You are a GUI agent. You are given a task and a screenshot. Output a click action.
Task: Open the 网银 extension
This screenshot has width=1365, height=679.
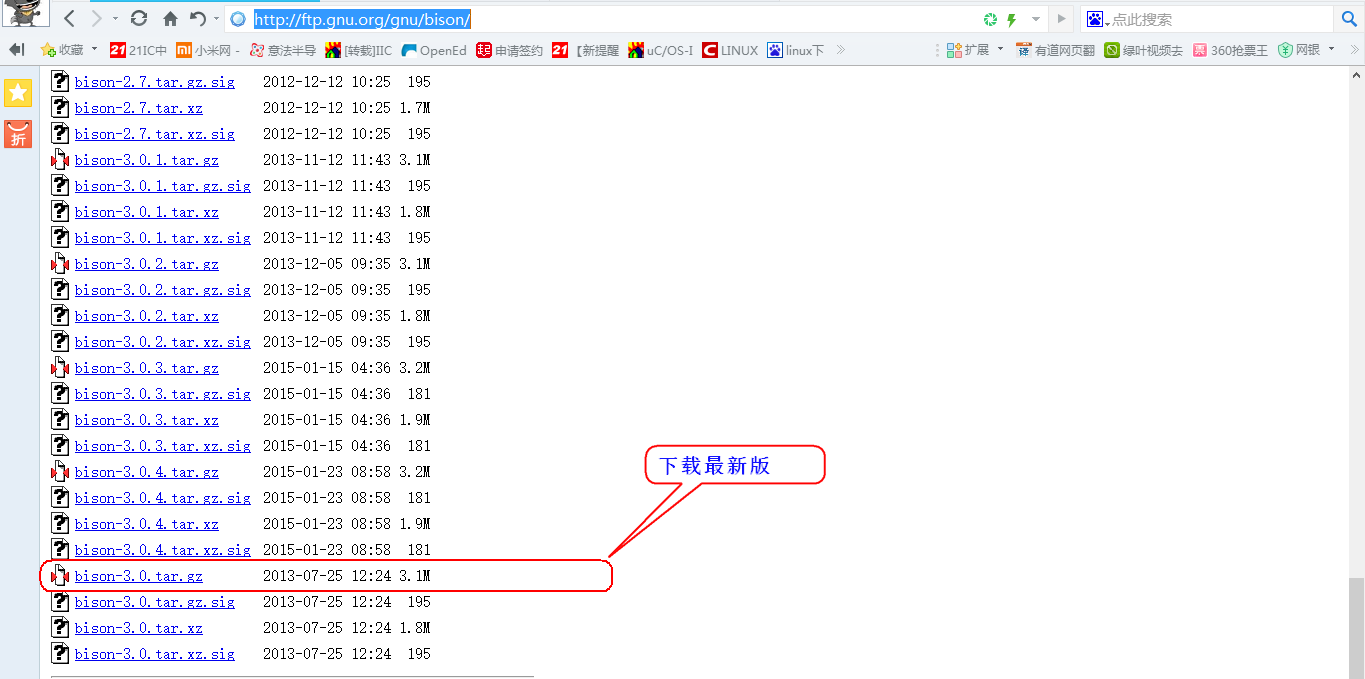1298,50
